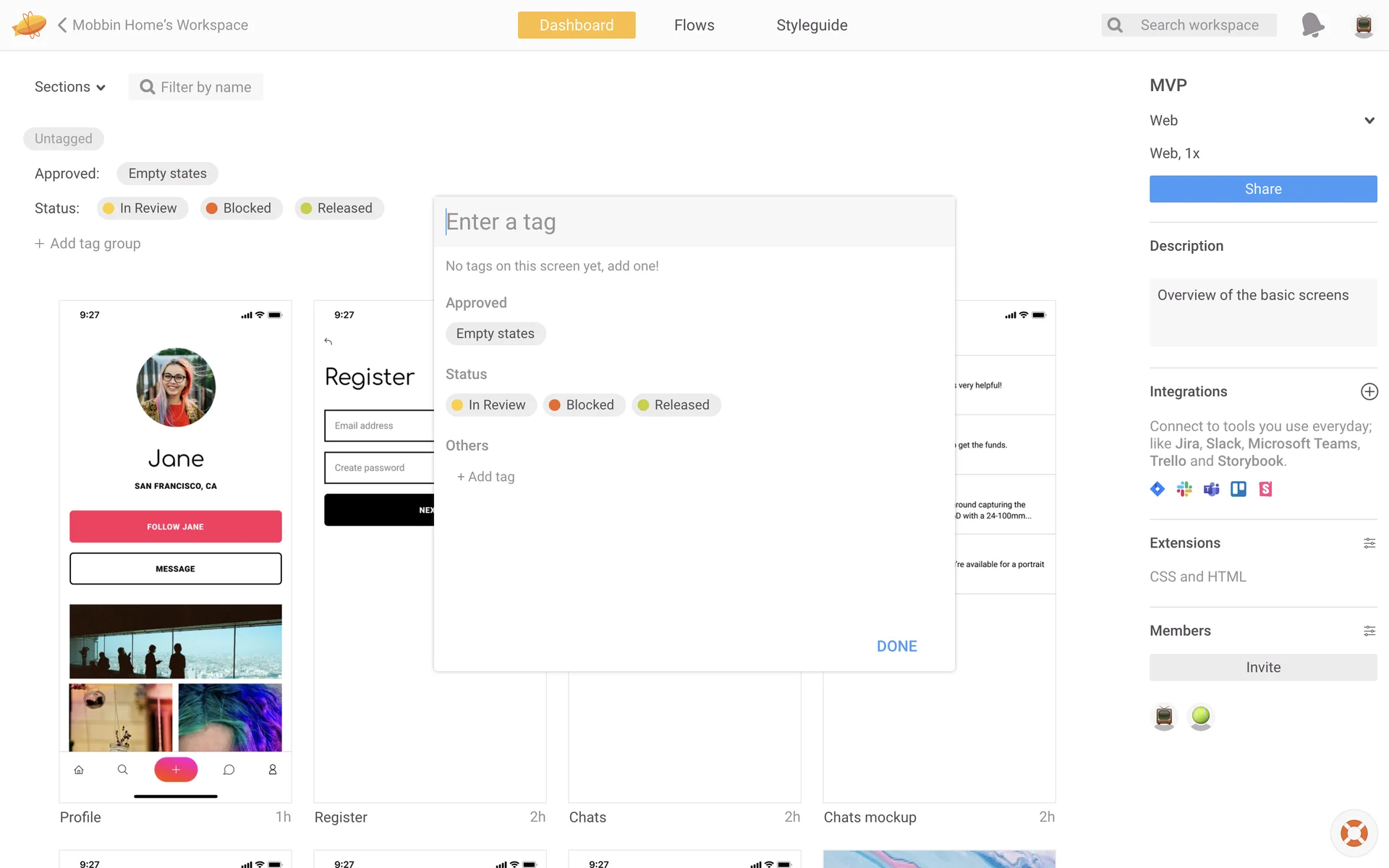Toggle In Review tag in dialog
Image resolution: width=1389 pixels, height=868 pixels.
[x=490, y=405]
